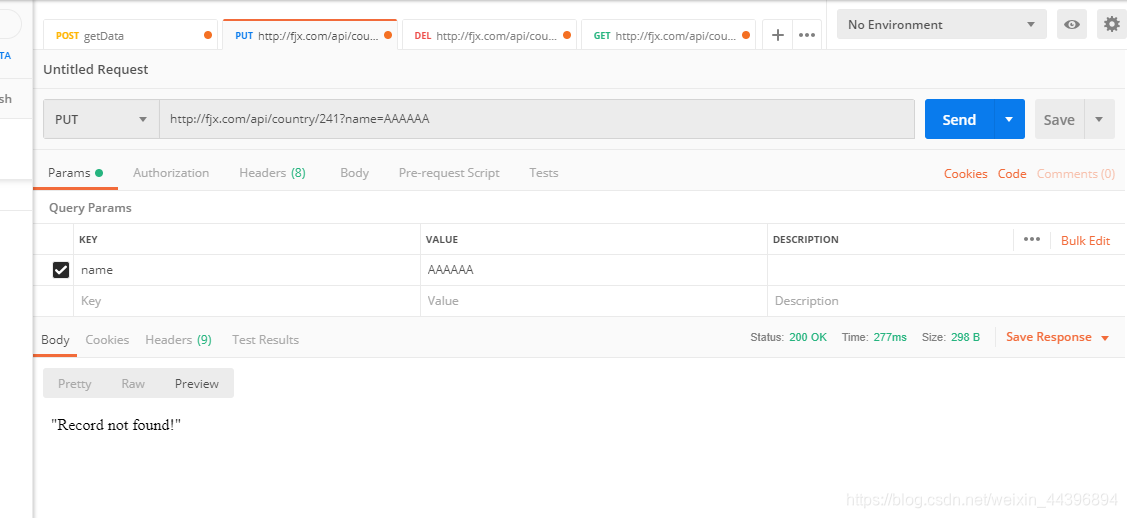Click the description cell of name row

click(x=947, y=270)
